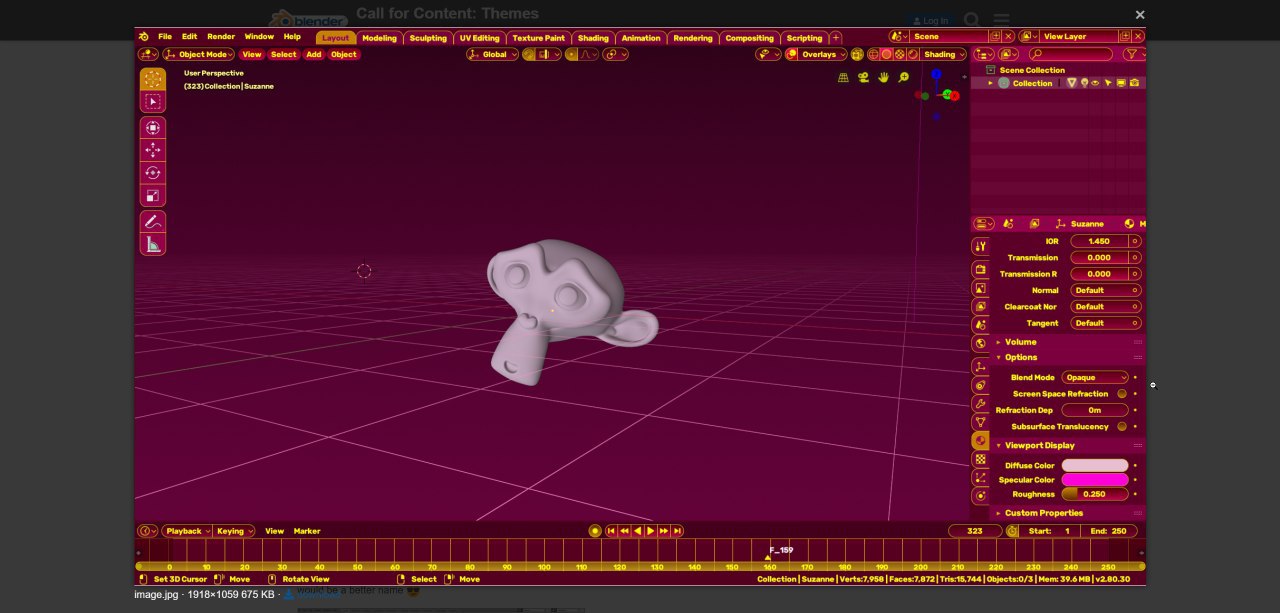The image size is (1280, 613).
Task: Click the Roughness slider
Action: (1095, 494)
